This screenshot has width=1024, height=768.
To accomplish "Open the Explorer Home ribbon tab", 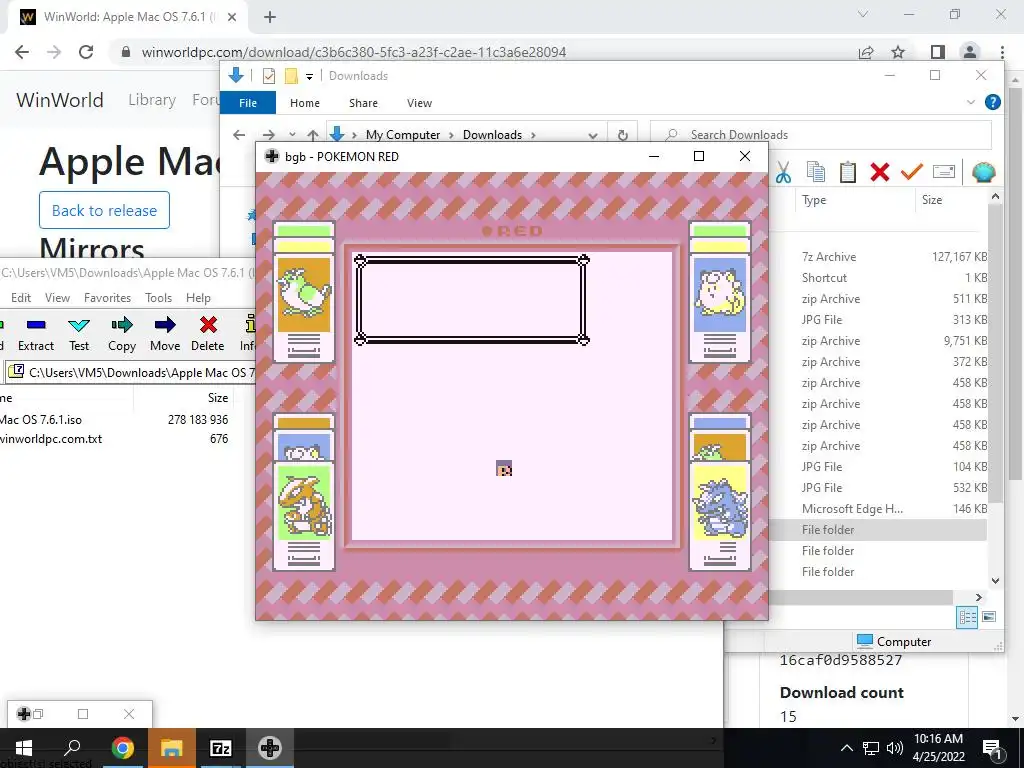I will (x=304, y=103).
